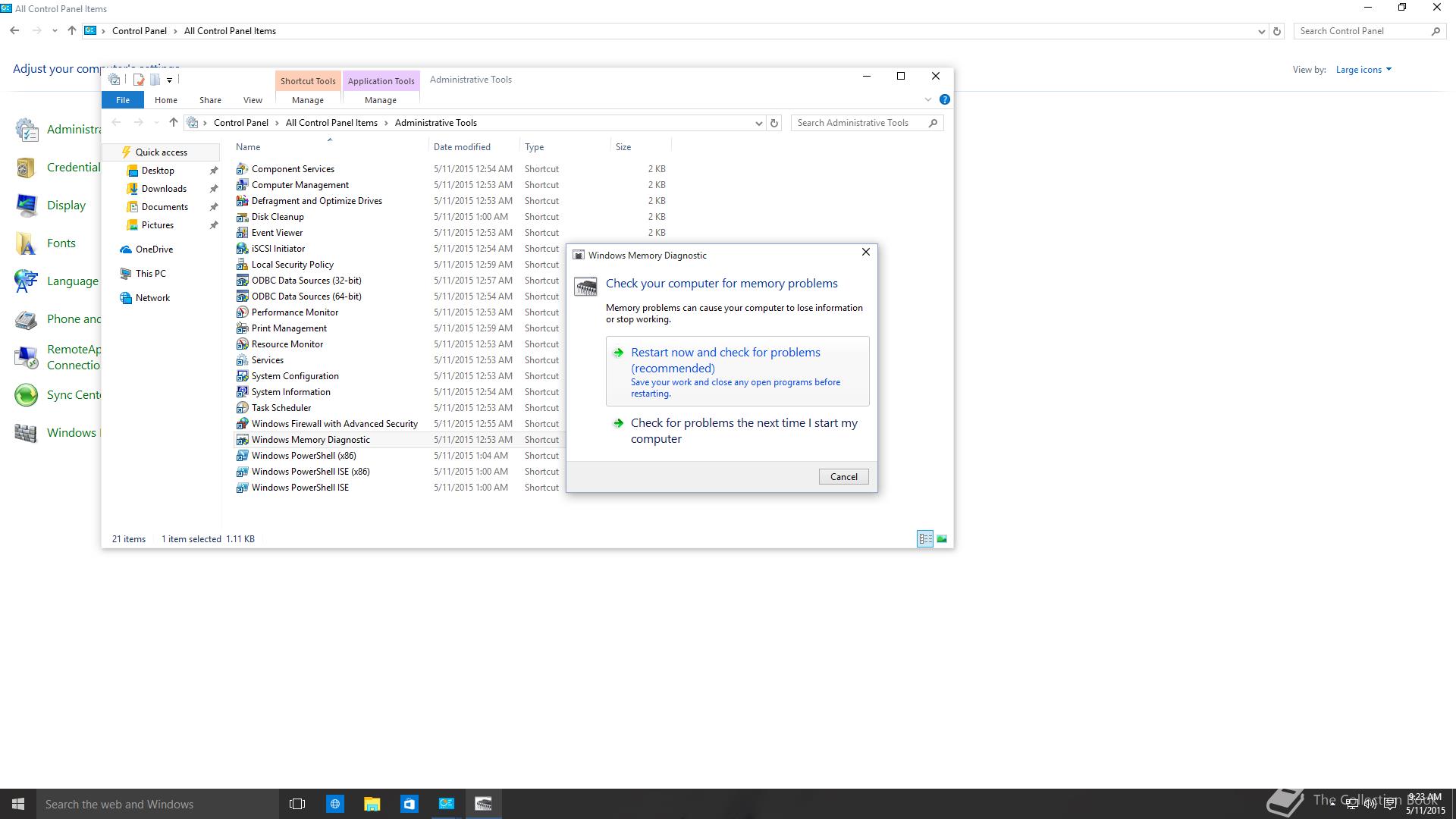Expand the ribbon with the chevron arrow
Image resolution: width=1456 pixels, height=819 pixels.
coord(927,99)
